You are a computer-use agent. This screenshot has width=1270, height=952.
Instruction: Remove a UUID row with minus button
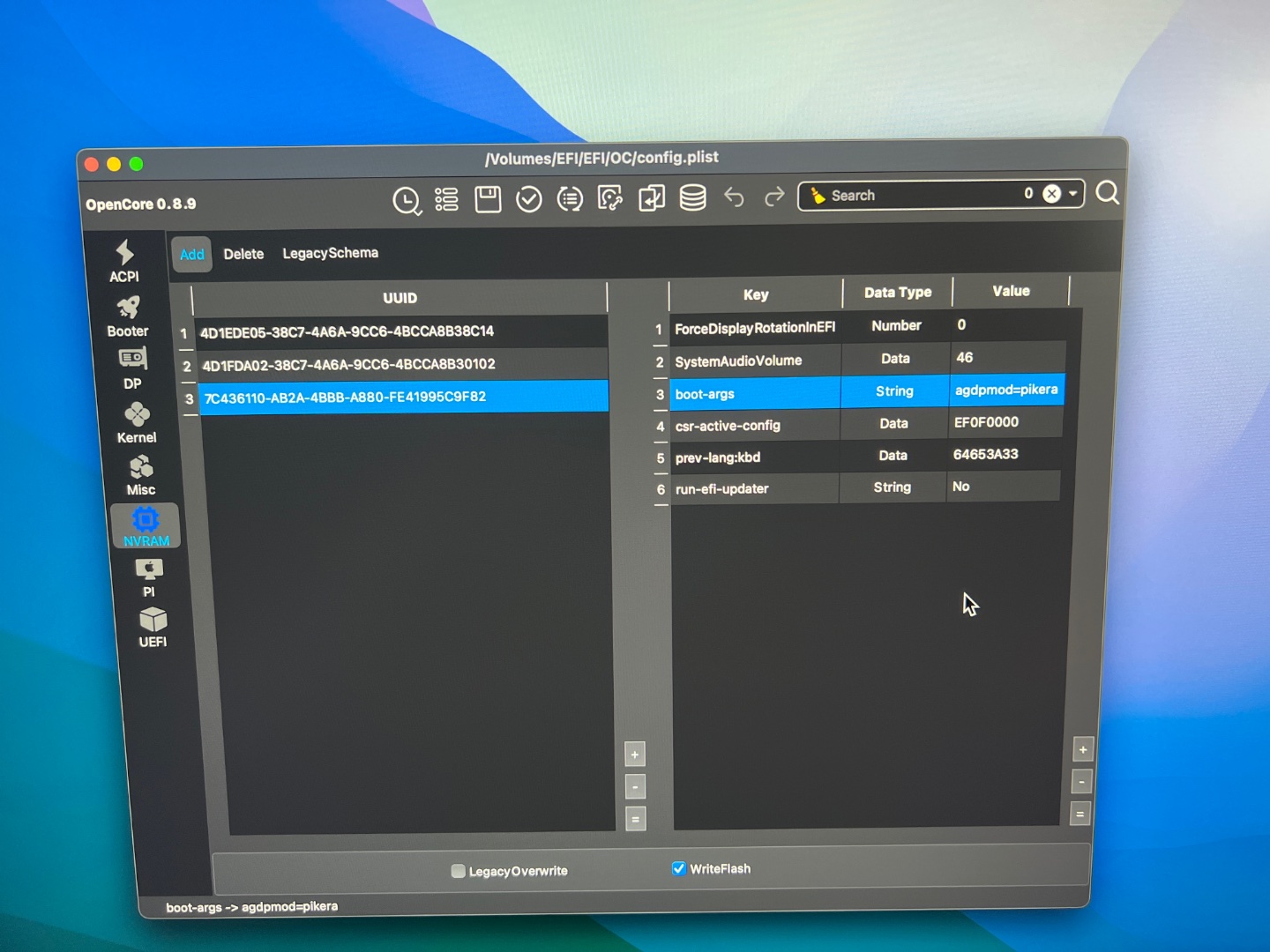tap(635, 786)
